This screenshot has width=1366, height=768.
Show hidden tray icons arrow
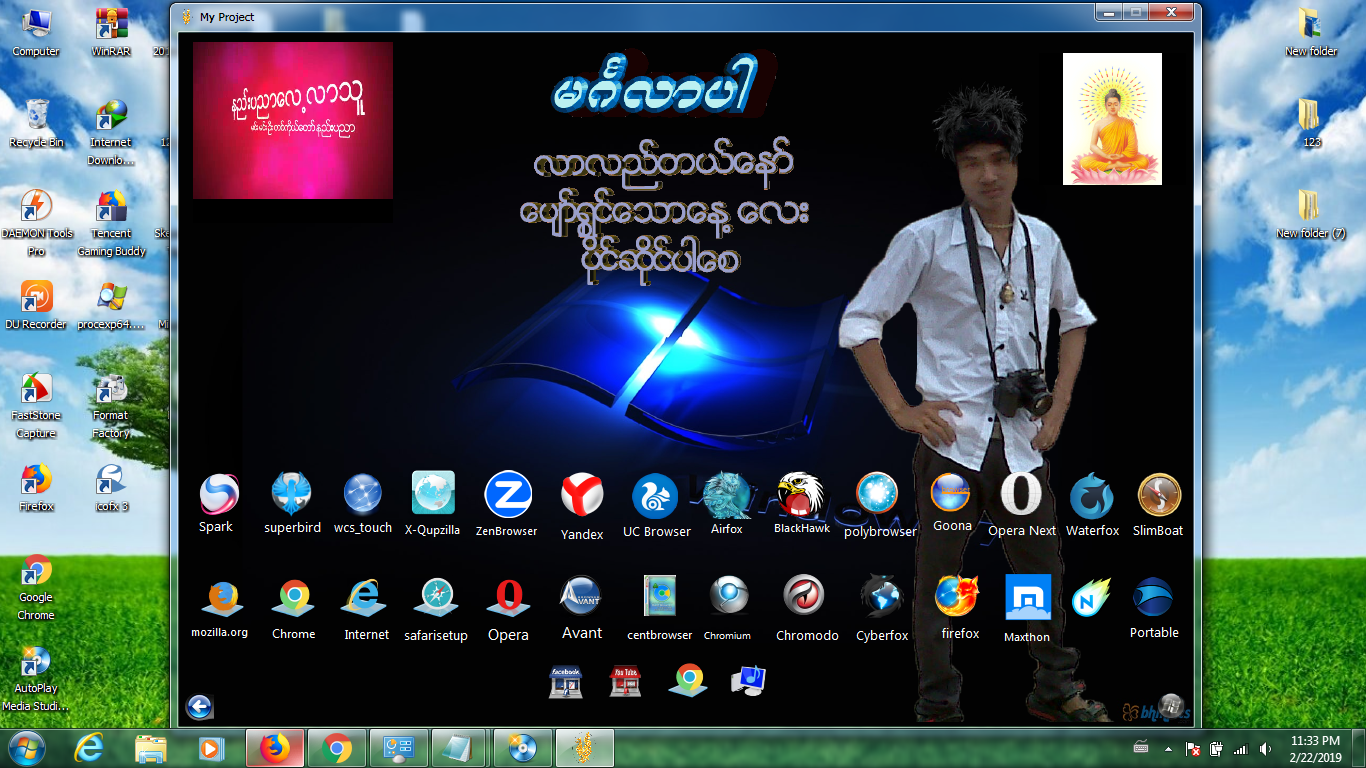click(x=1168, y=748)
